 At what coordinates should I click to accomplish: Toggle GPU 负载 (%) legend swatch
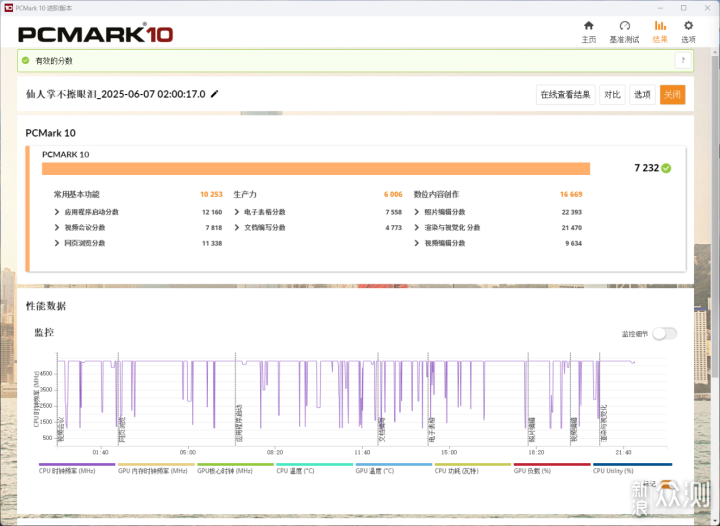[552, 464]
